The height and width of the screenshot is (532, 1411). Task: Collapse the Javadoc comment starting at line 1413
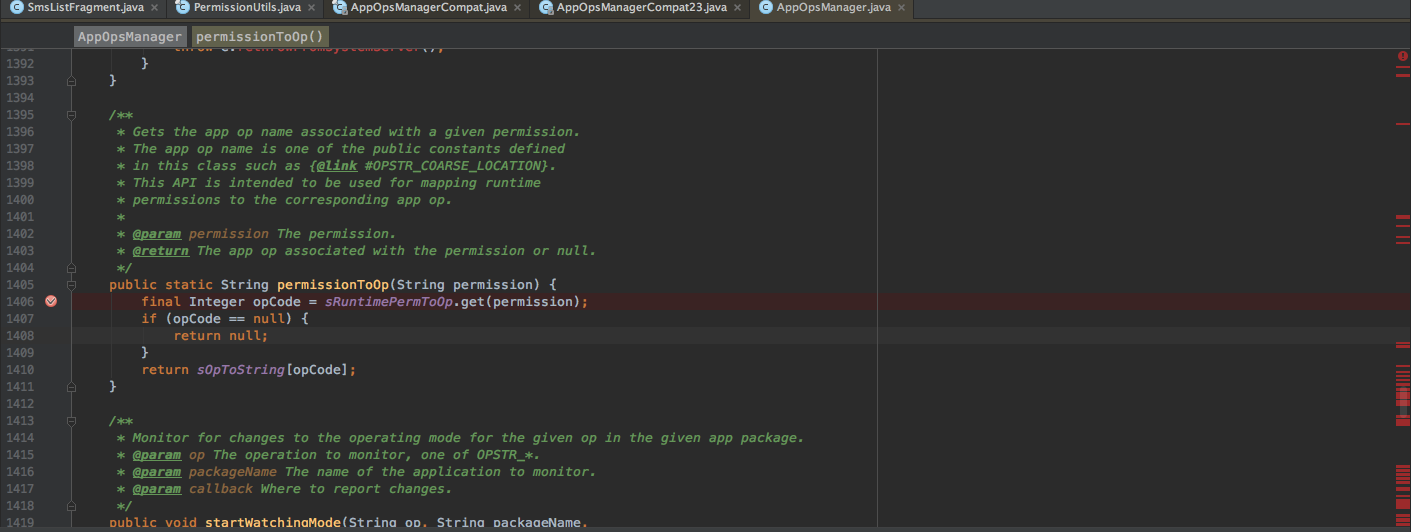click(x=71, y=421)
